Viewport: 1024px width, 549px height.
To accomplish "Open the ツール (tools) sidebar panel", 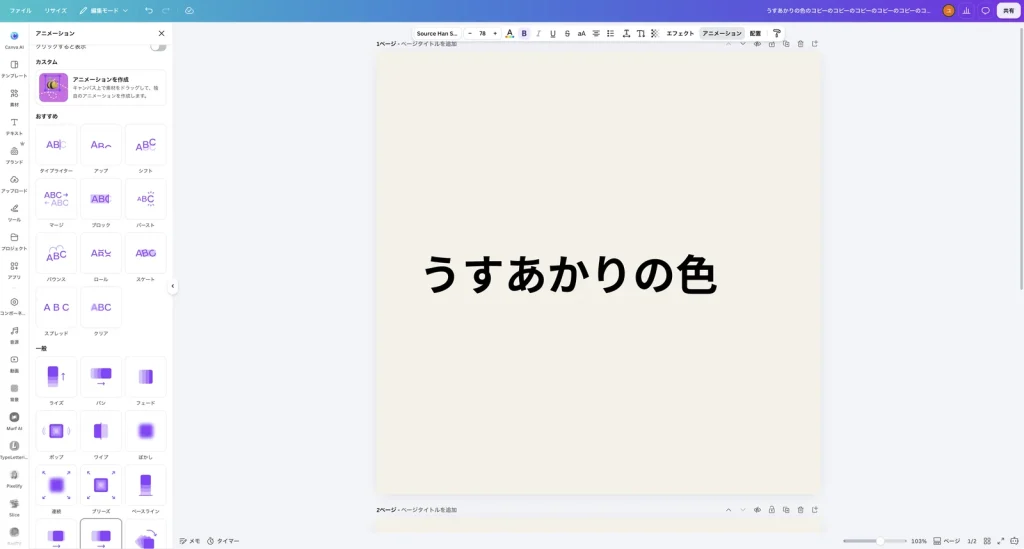I will click(14, 212).
